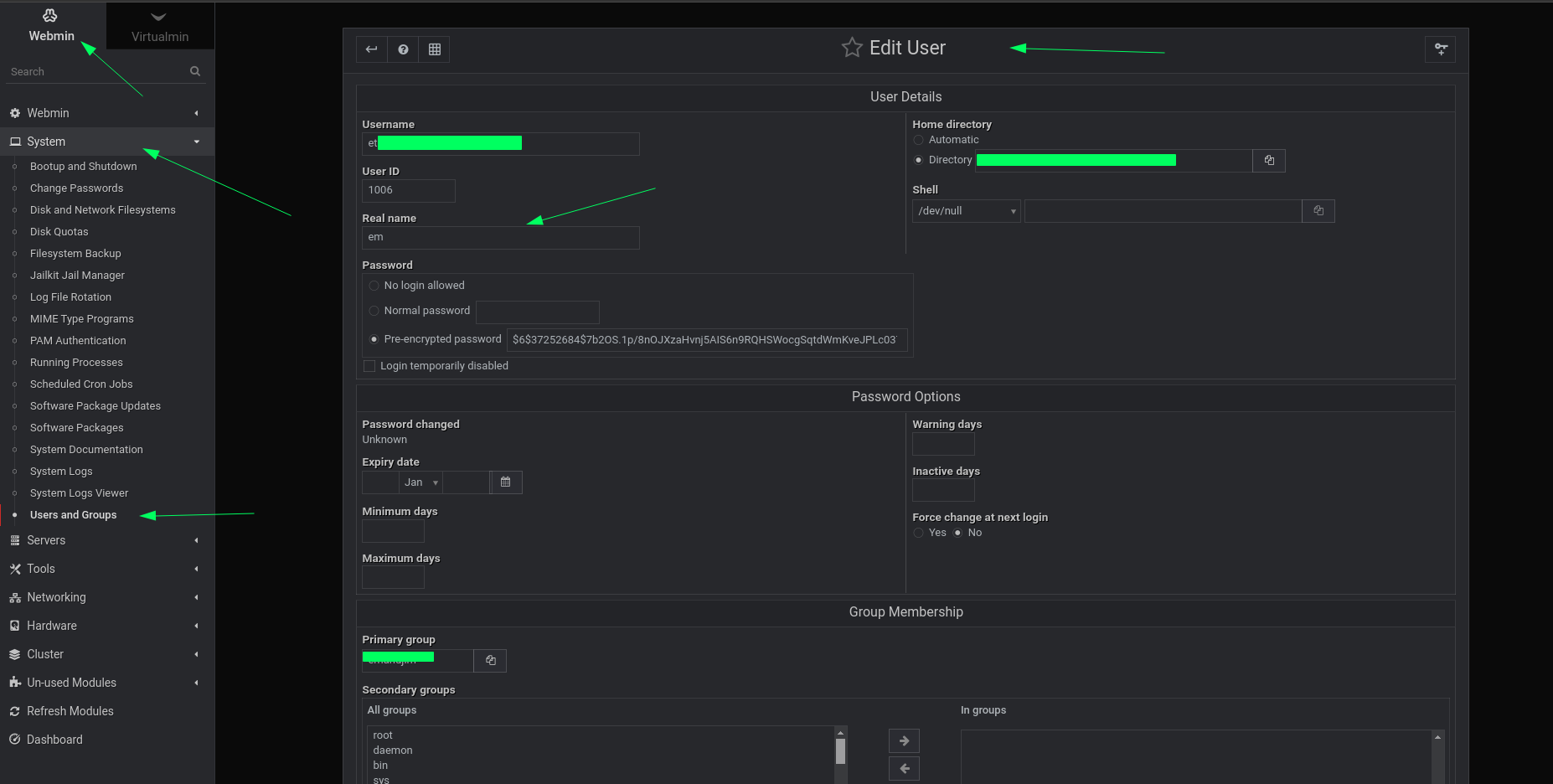Open the Jan expiry month dropdown
The image size is (1553, 784).
point(420,482)
